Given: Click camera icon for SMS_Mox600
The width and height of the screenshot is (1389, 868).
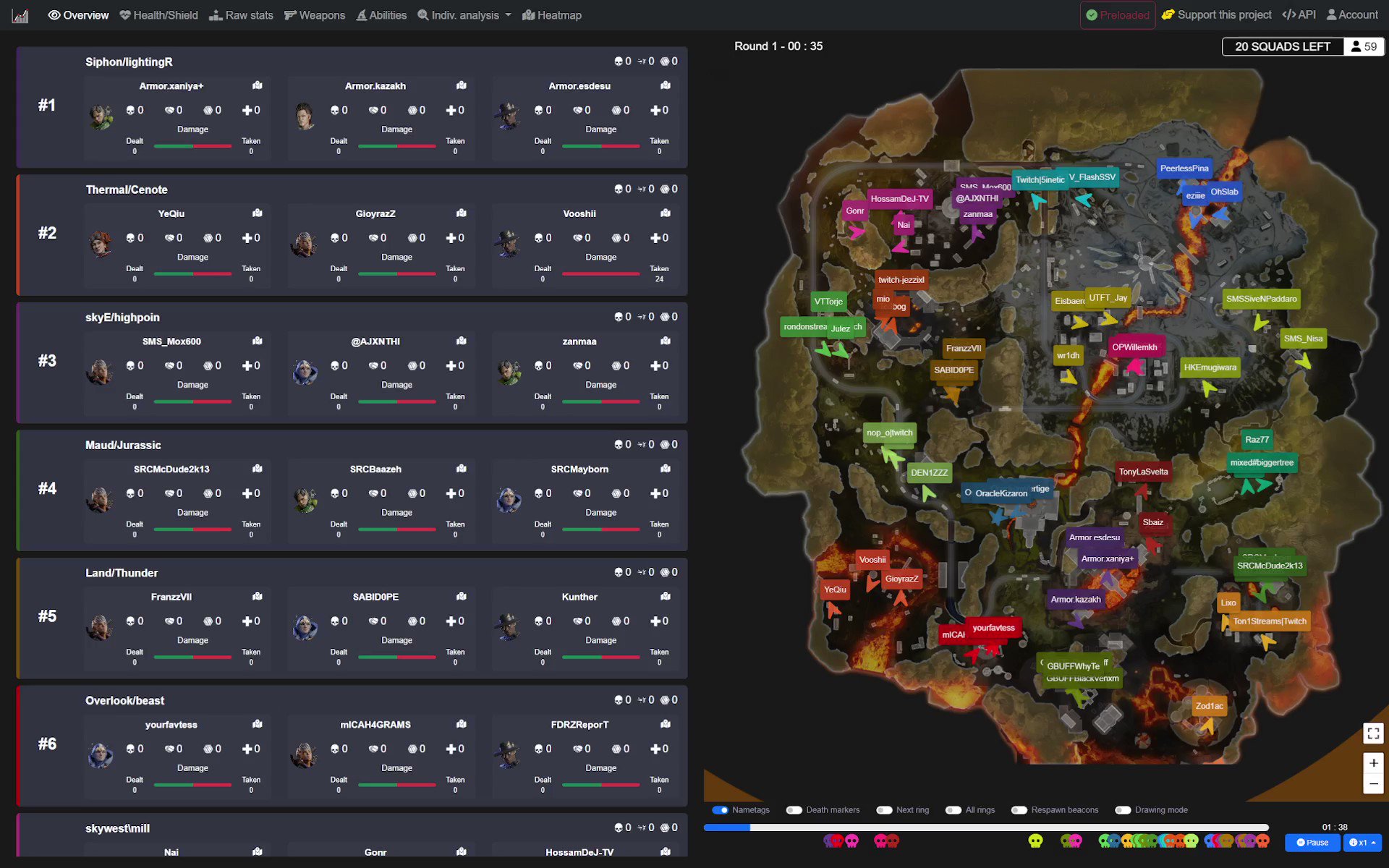Looking at the screenshot, I should (x=258, y=341).
